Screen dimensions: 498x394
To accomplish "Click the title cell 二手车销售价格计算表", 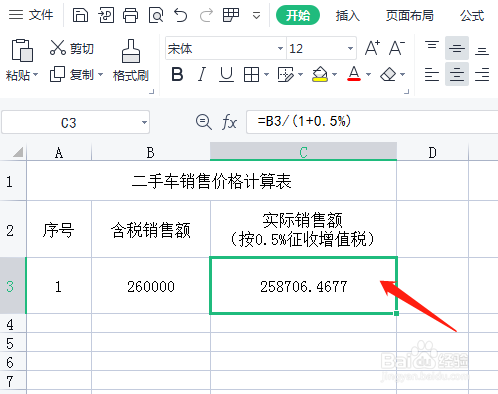I will coord(211,181).
